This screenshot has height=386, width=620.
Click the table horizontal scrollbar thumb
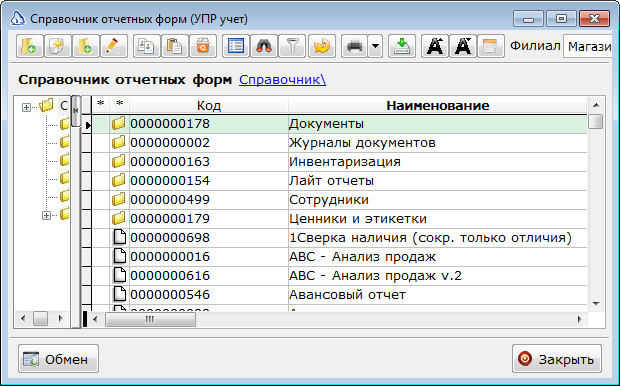(x=150, y=319)
